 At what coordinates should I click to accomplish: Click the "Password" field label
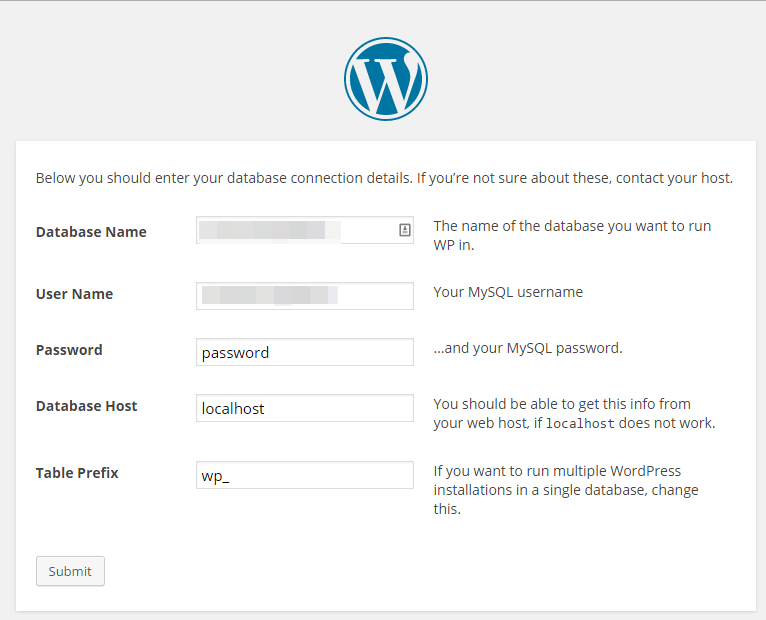(x=69, y=350)
